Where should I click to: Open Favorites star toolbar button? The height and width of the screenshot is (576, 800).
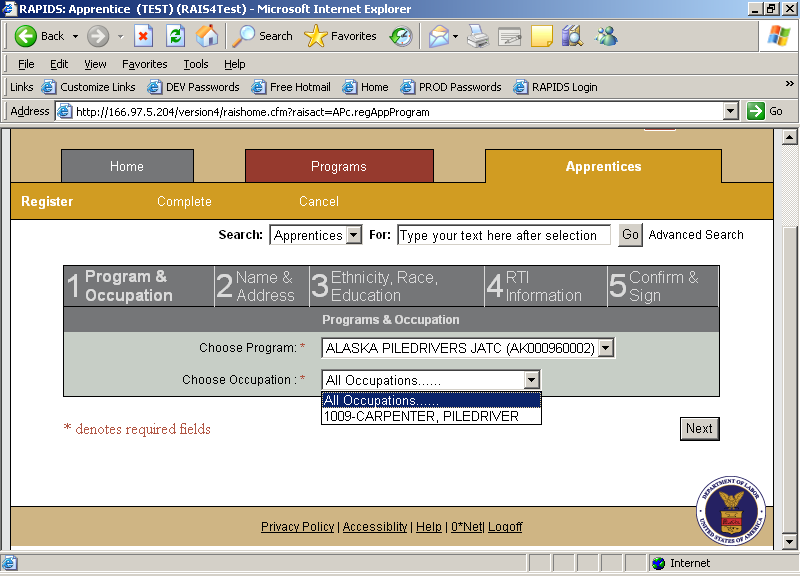340,36
